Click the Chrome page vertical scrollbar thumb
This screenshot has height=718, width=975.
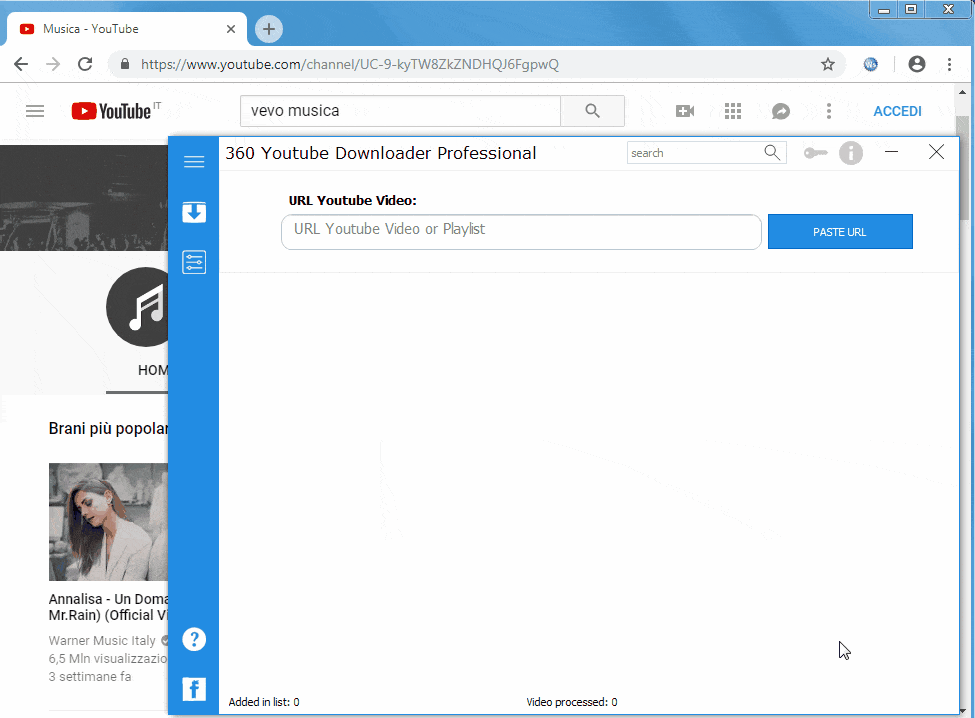click(963, 167)
